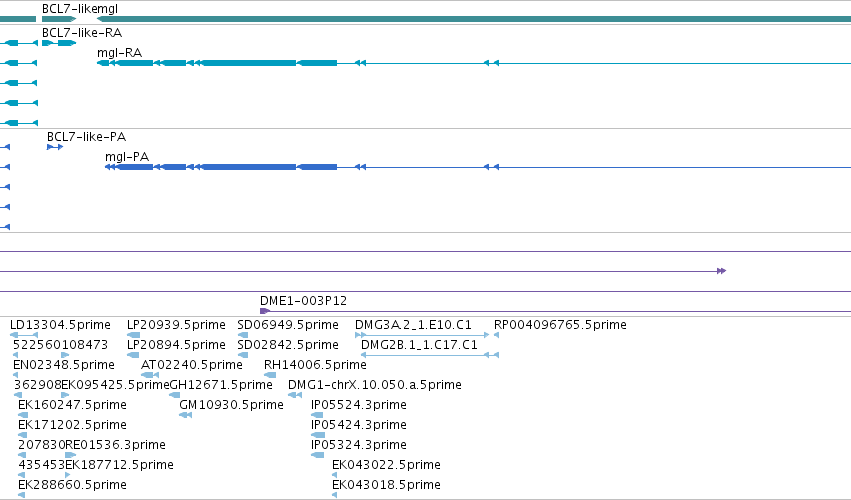Screen dimensions: 851x500
Task: Select the mgl-RA transcript label
Action: 119,53
